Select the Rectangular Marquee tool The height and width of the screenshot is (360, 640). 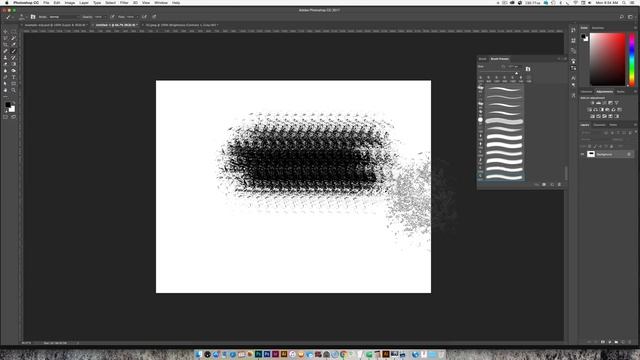tap(13, 31)
